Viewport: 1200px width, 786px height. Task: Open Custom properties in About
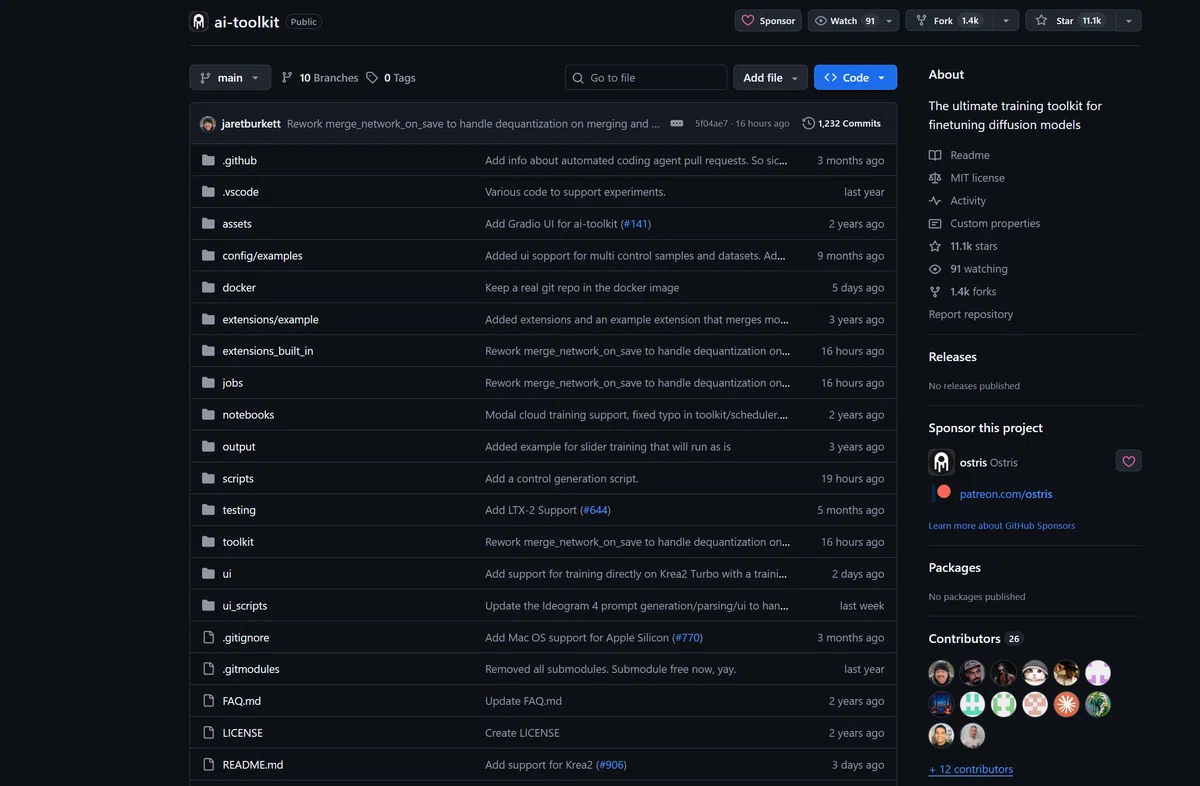pos(984,224)
